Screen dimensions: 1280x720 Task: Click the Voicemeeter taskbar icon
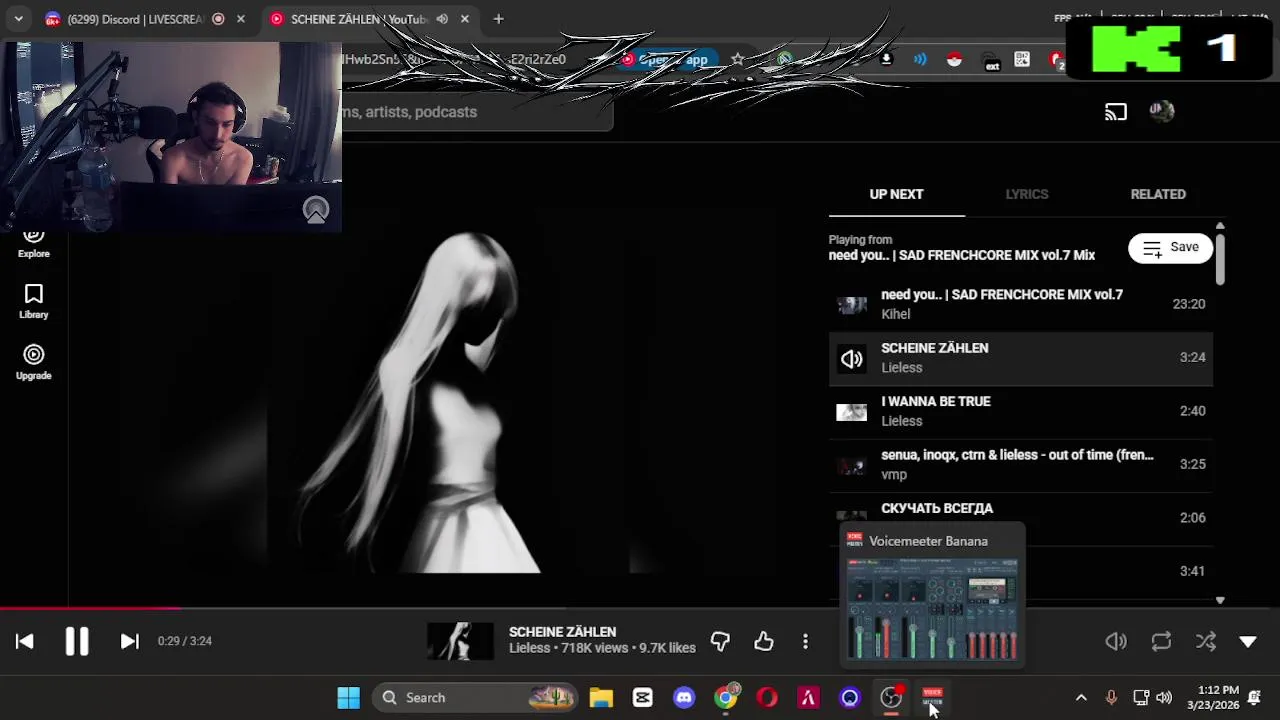click(x=932, y=698)
